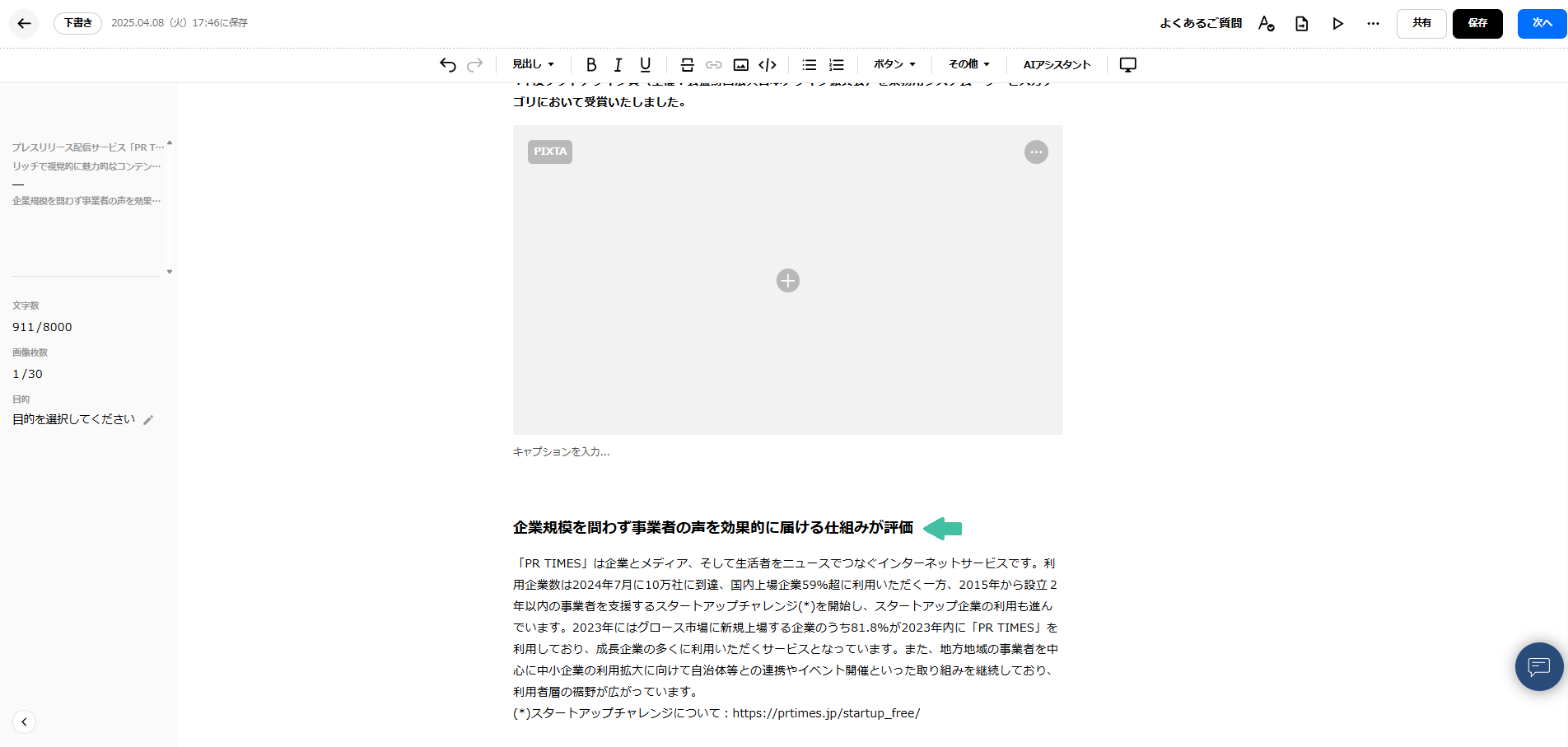Image resolution: width=1568 pixels, height=747 pixels.
Task: Insert embed code with the code icon
Action: tap(768, 65)
